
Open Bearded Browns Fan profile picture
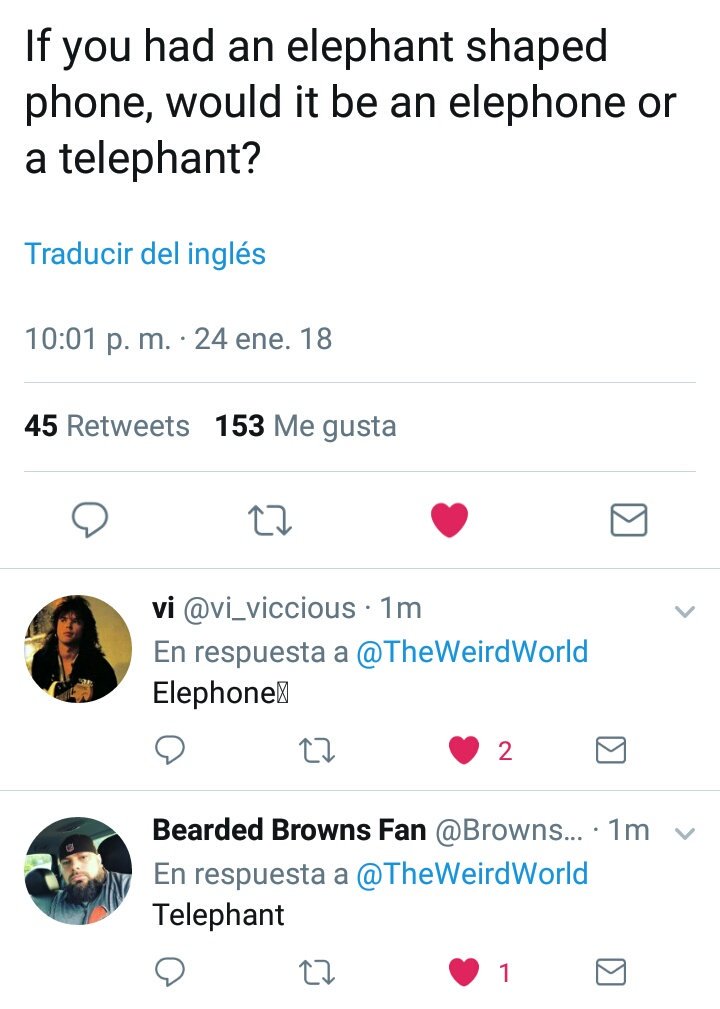(78, 871)
